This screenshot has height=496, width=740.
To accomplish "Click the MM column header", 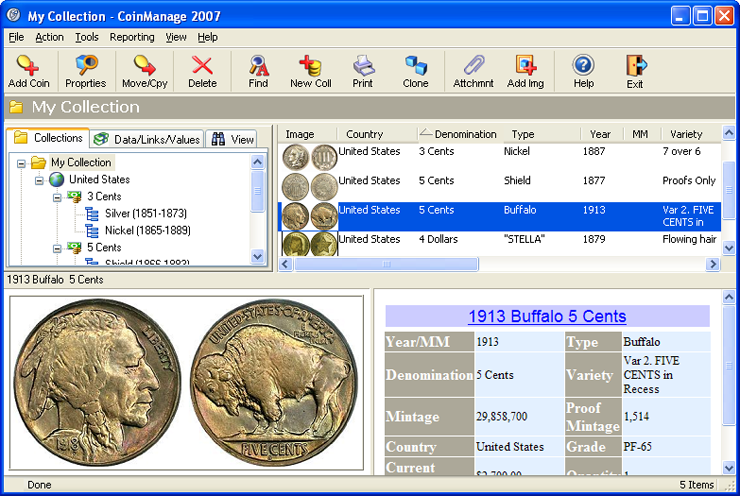I will (641, 134).
